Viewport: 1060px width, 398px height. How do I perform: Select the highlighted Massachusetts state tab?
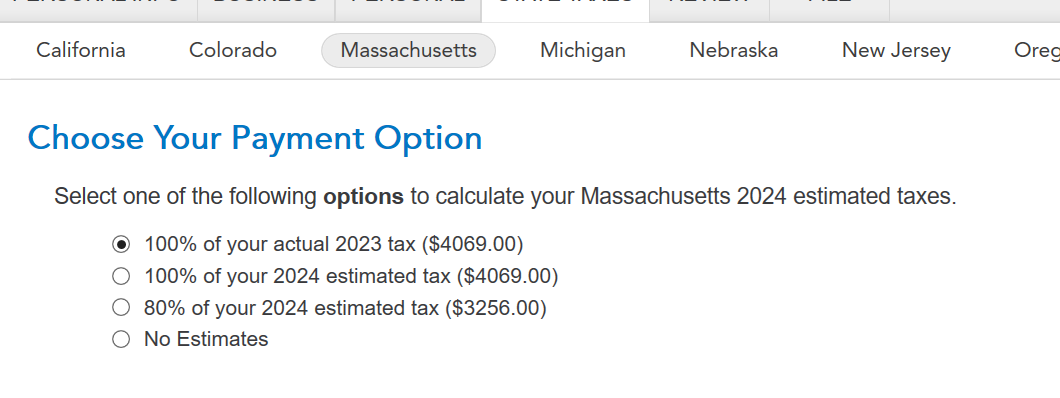408,51
